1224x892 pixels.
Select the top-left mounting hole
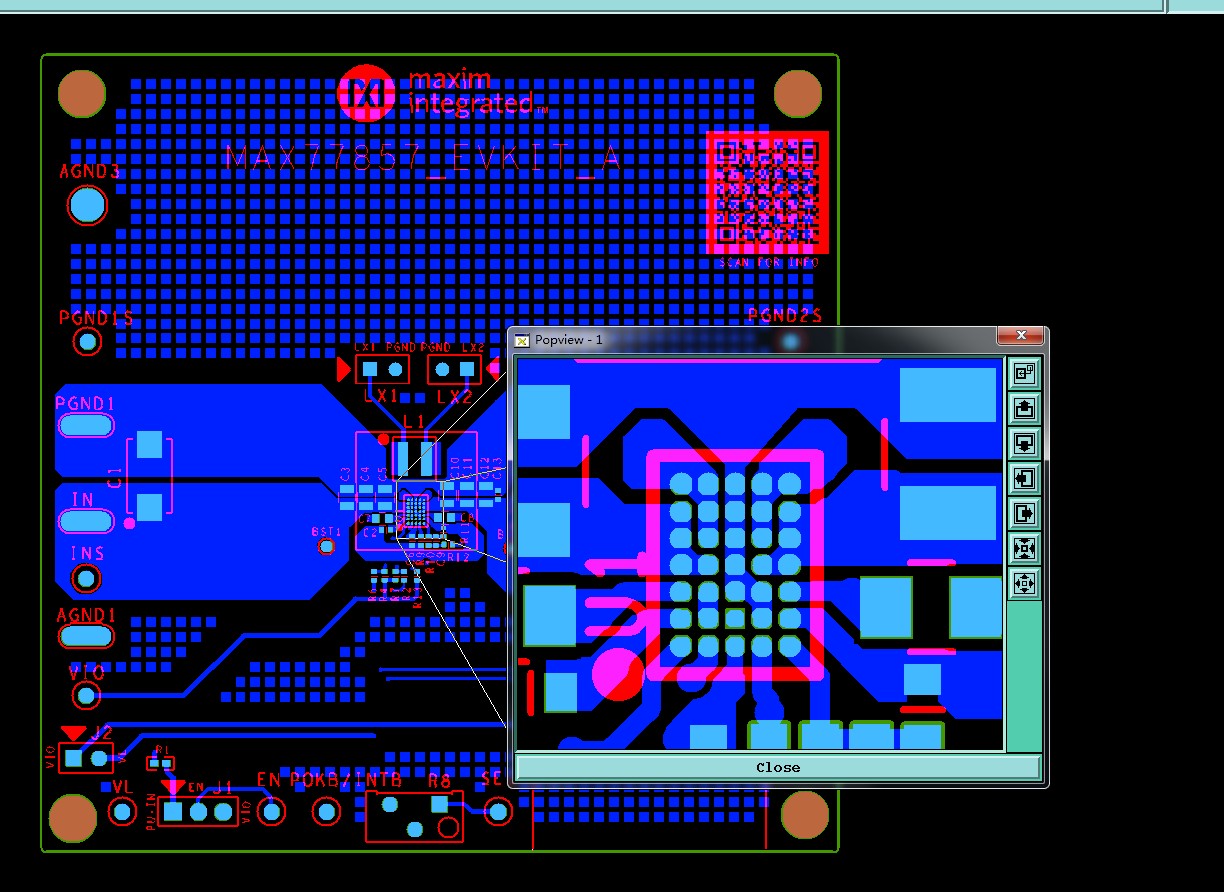tap(81, 93)
